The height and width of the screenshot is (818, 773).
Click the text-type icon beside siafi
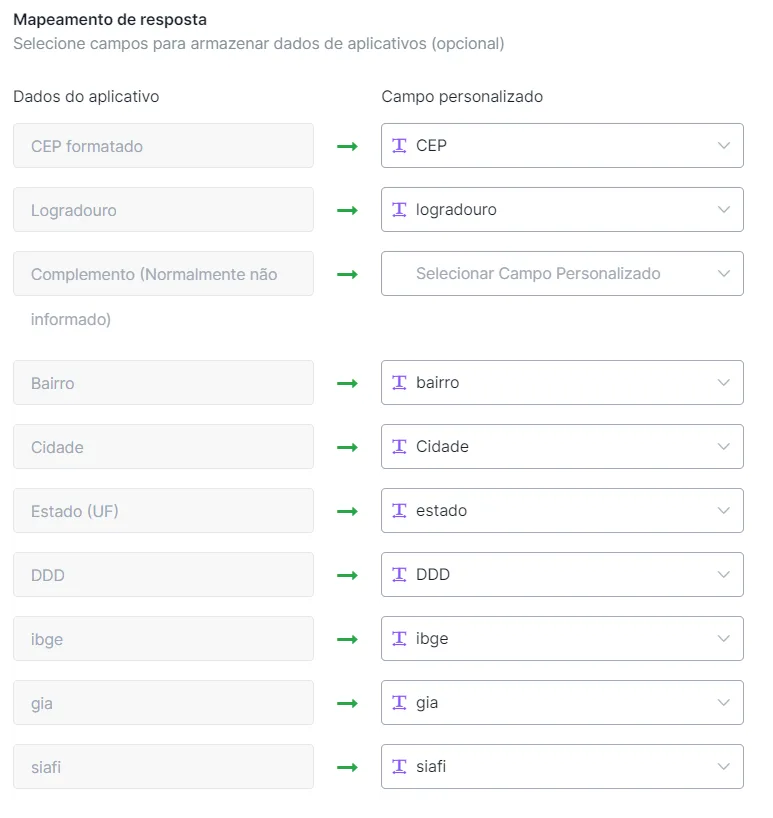click(399, 766)
